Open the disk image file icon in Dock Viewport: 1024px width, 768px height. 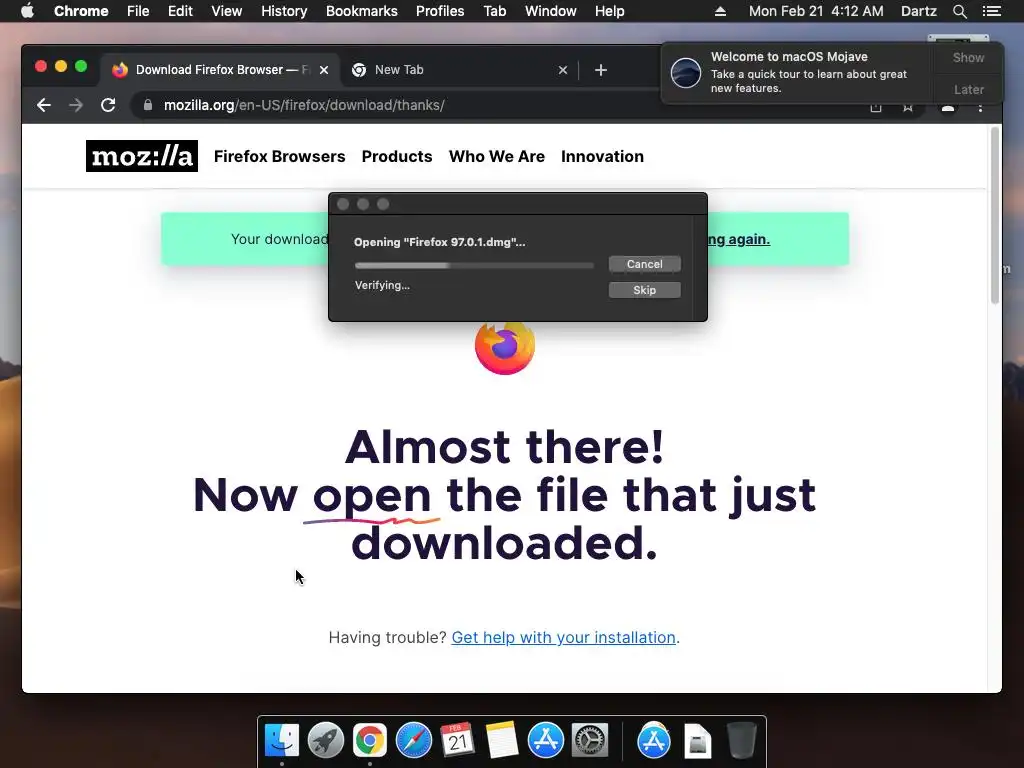pyautogui.click(x=697, y=741)
